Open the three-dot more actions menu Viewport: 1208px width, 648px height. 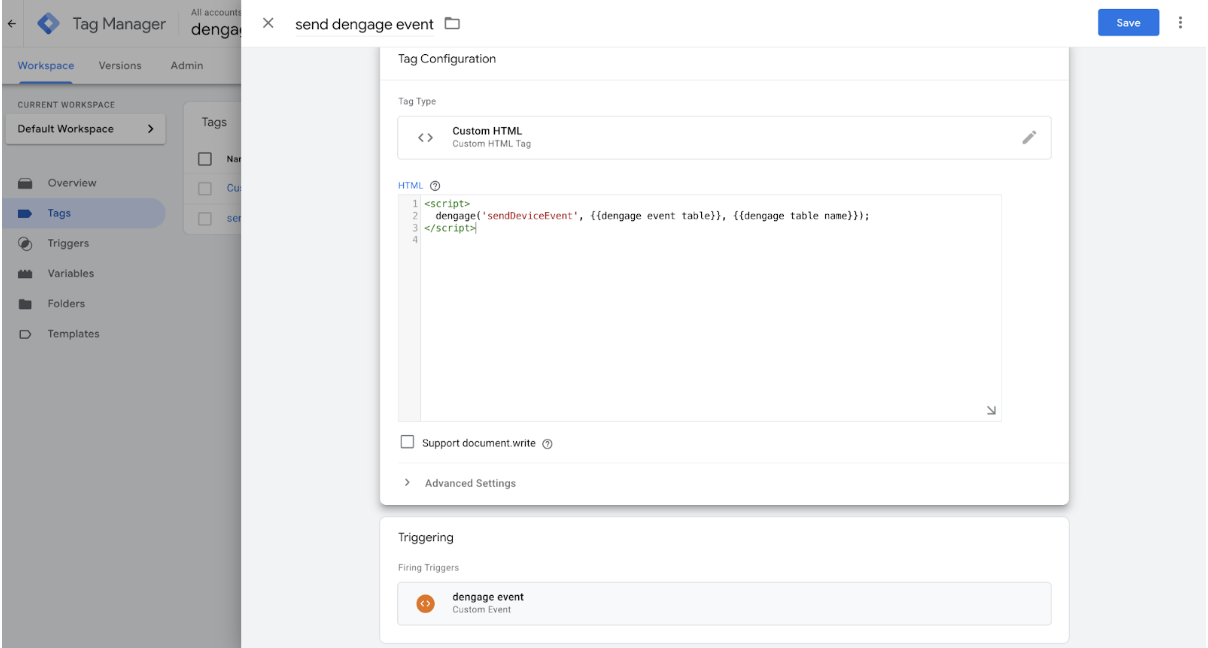[1181, 22]
